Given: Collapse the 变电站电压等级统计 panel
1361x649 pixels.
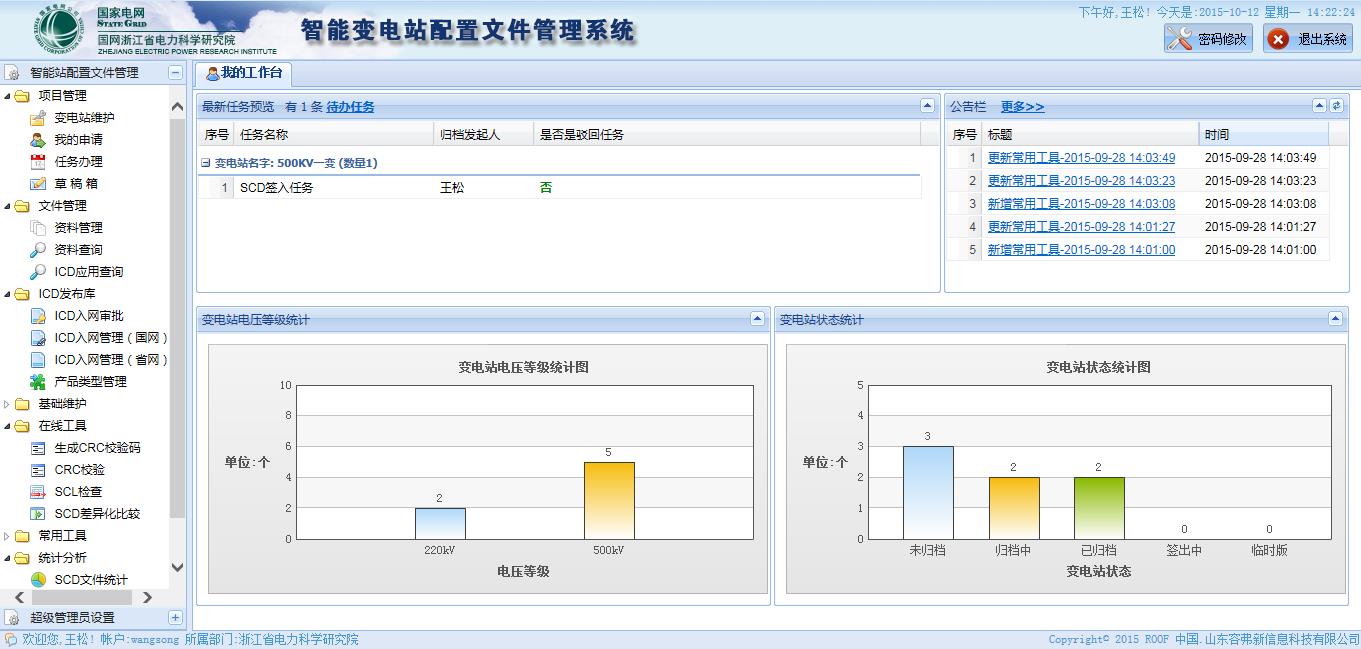Looking at the screenshot, I should point(757,319).
